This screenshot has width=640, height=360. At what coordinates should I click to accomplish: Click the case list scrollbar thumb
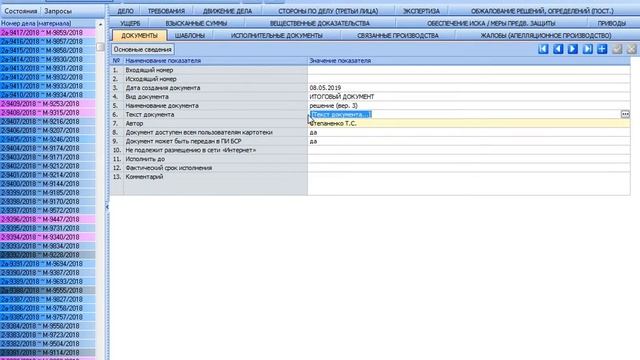(100, 47)
